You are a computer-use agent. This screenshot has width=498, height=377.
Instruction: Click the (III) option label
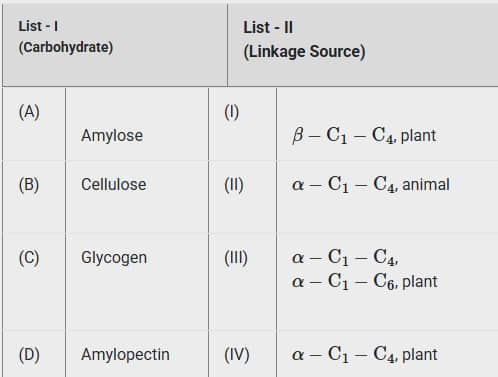(236, 258)
